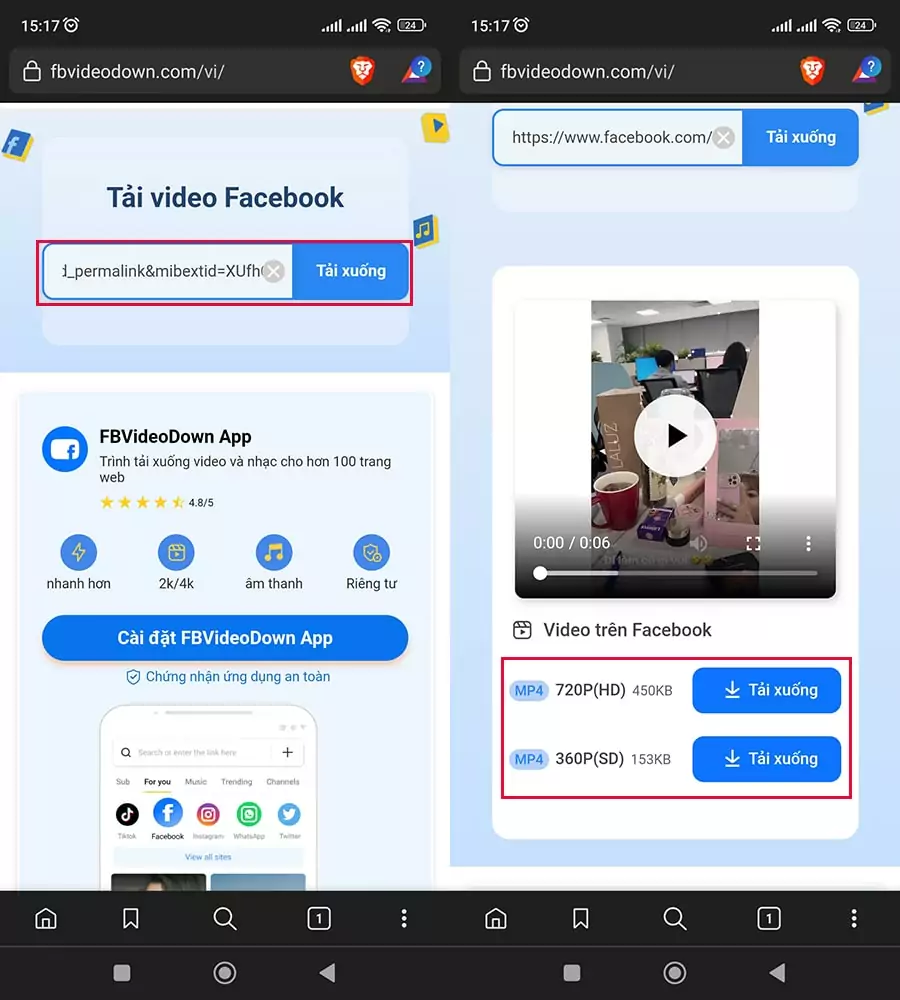The image size is (900, 1000).
Task: Tap the âm thanh music icon
Action: click(274, 552)
